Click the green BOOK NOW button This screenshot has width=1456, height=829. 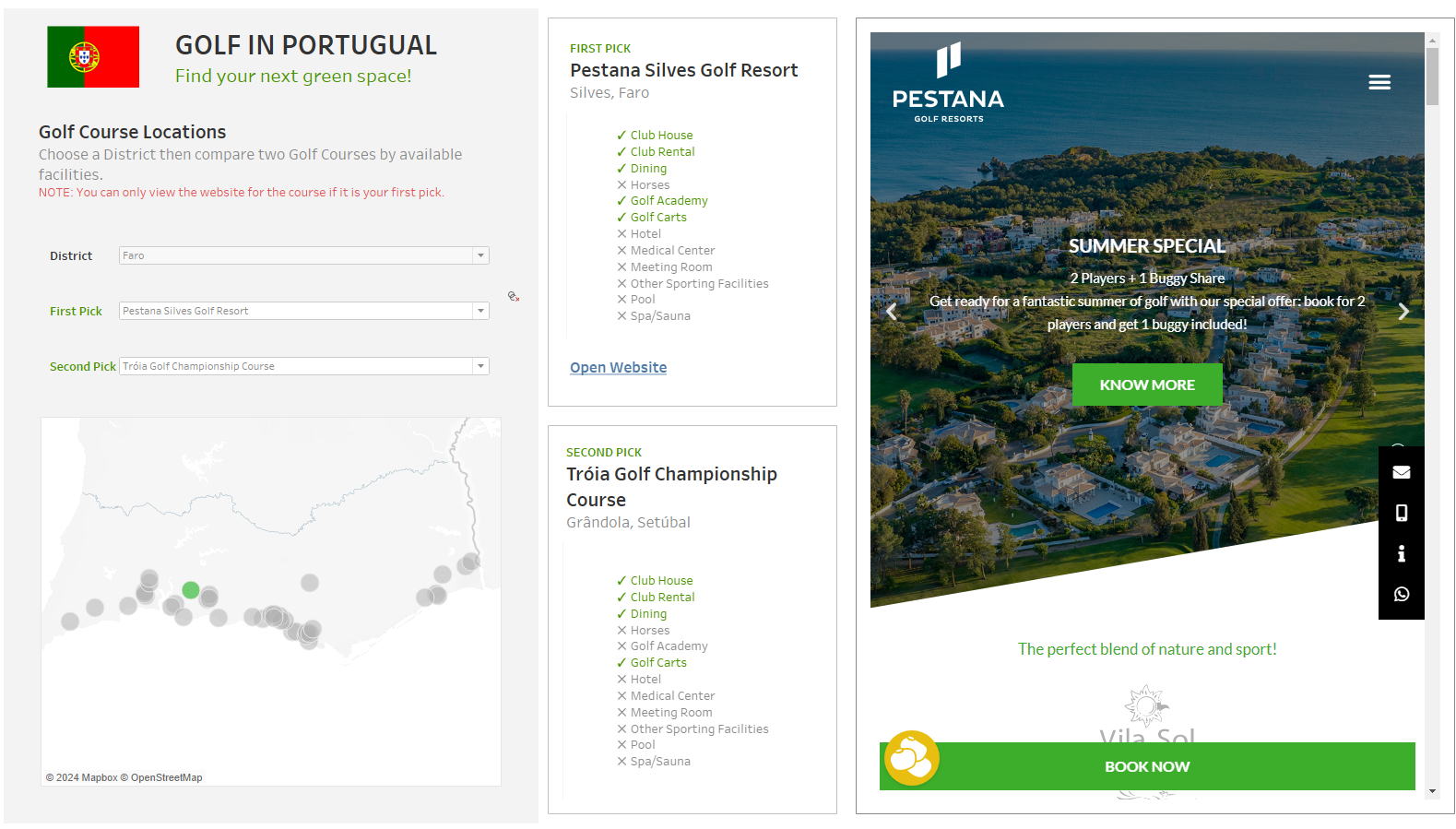tap(1147, 766)
